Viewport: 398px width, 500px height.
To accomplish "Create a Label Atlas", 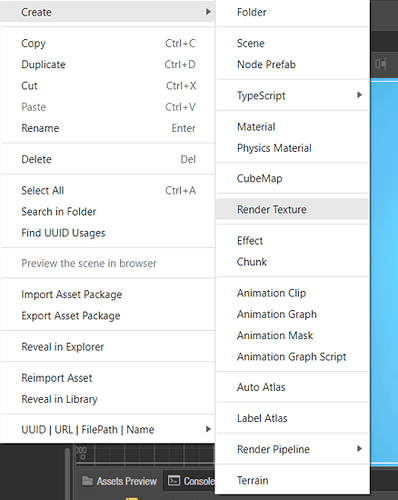I will pyautogui.click(x=292, y=418).
